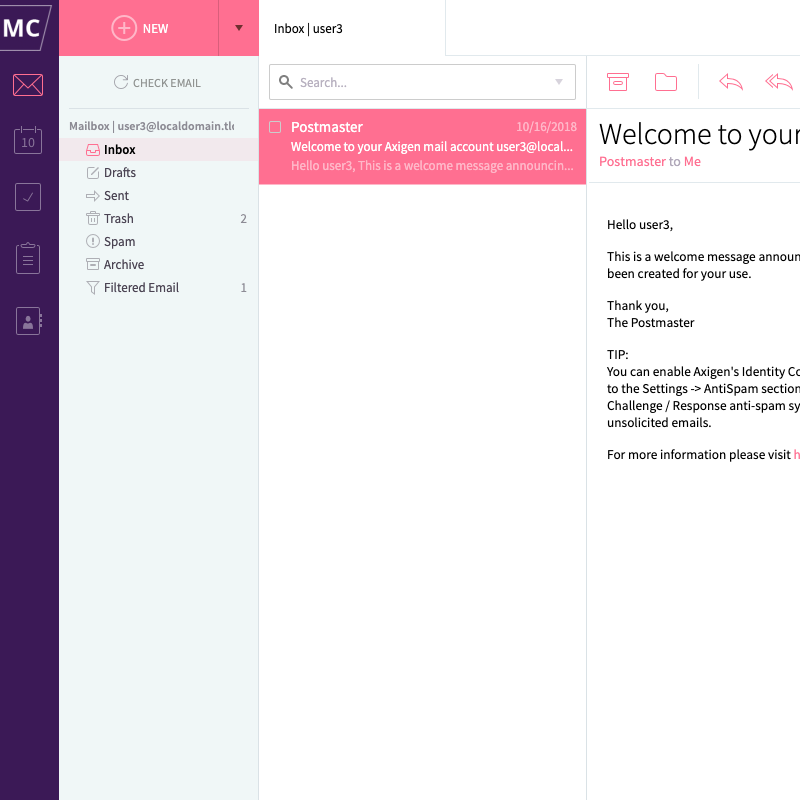Click the Postmaster sender name in list
The width and height of the screenshot is (800, 800).
pyautogui.click(x=327, y=127)
